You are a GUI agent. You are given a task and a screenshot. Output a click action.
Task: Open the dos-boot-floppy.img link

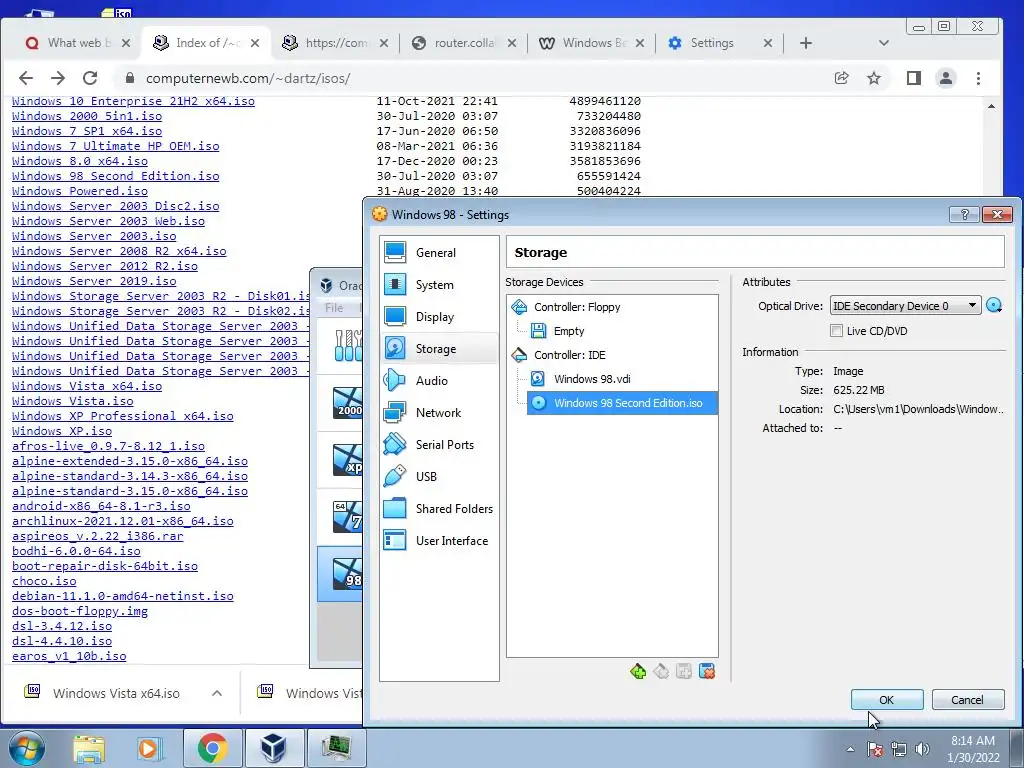pyautogui.click(x=80, y=611)
